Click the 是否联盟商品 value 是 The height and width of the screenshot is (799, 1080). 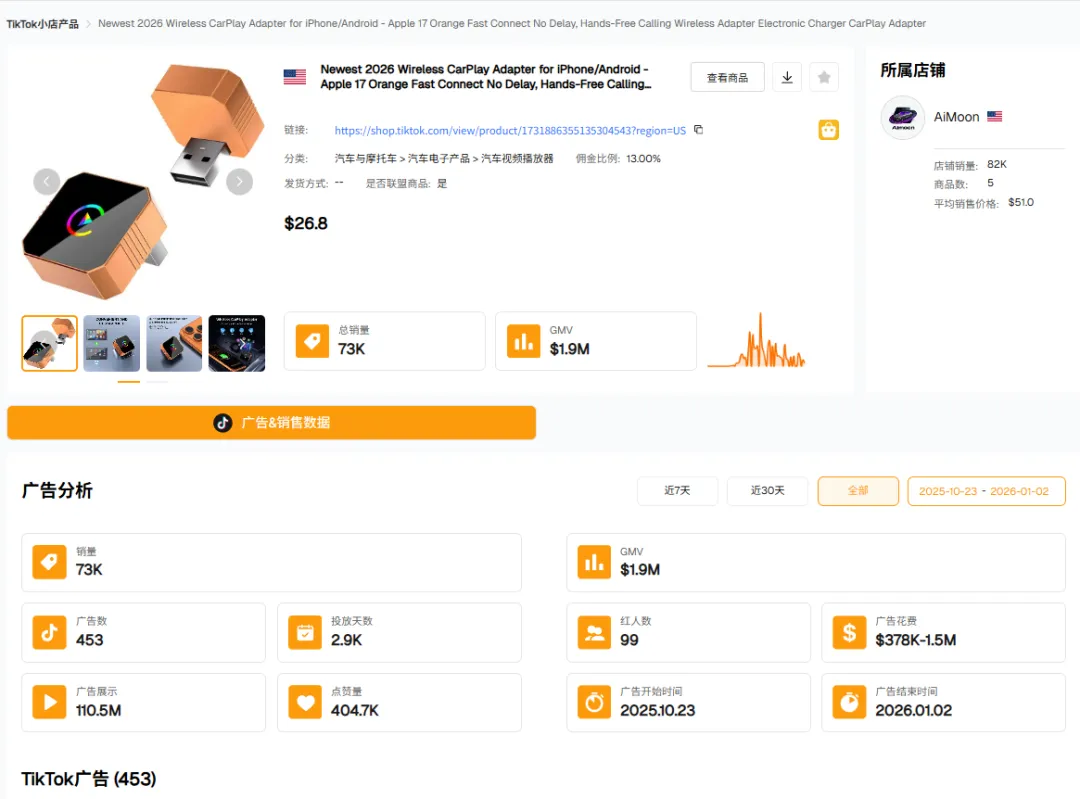[x=442, y=183]
